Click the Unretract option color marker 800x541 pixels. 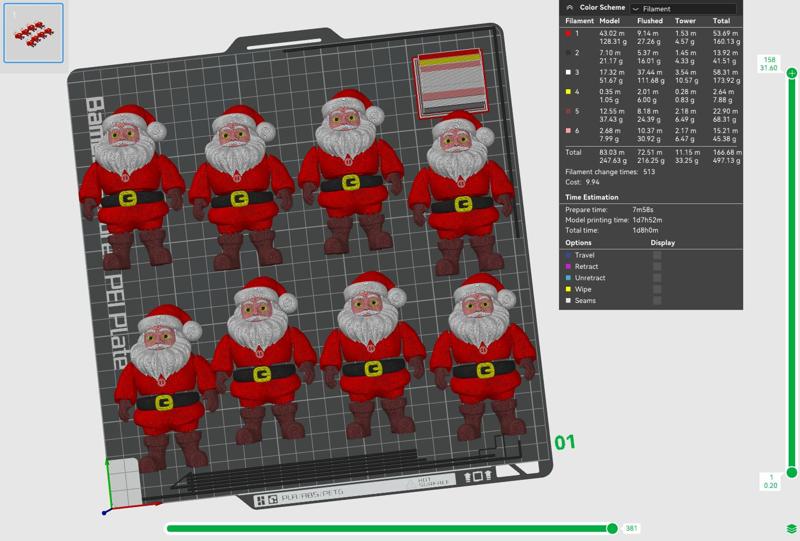pos(568,278)
